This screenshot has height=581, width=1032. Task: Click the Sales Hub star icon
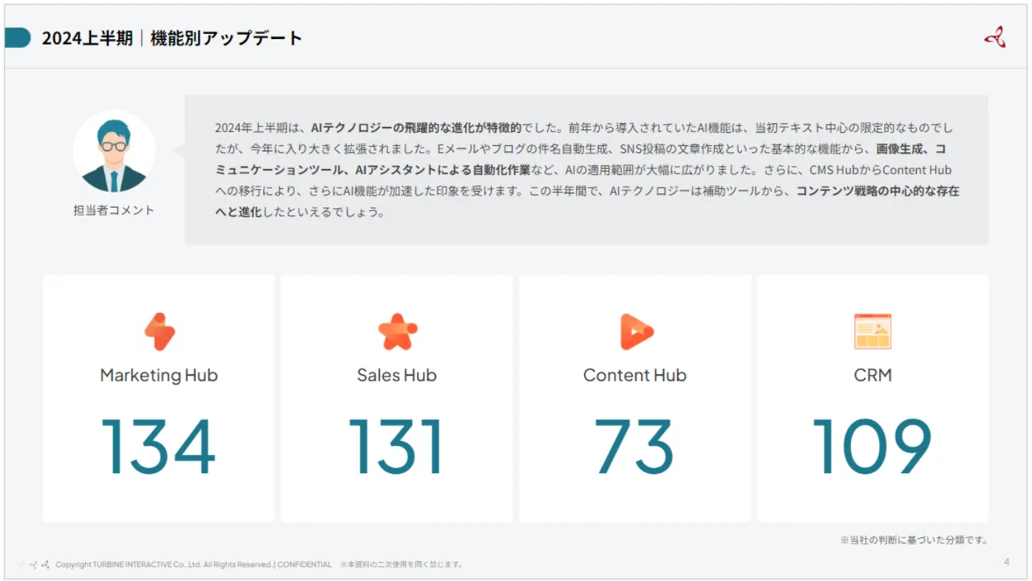click(398, 332)
